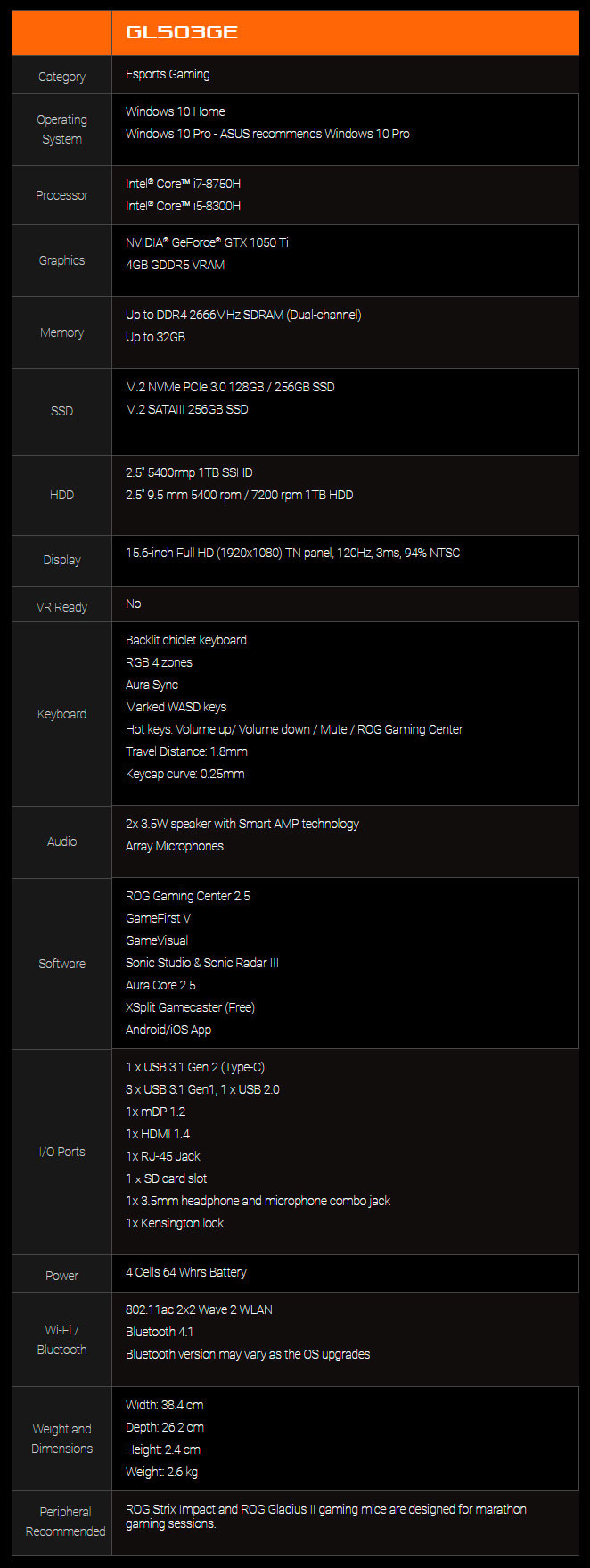Select NVIDIA GeForce GTX 1050 Ti text

point(207,242)
